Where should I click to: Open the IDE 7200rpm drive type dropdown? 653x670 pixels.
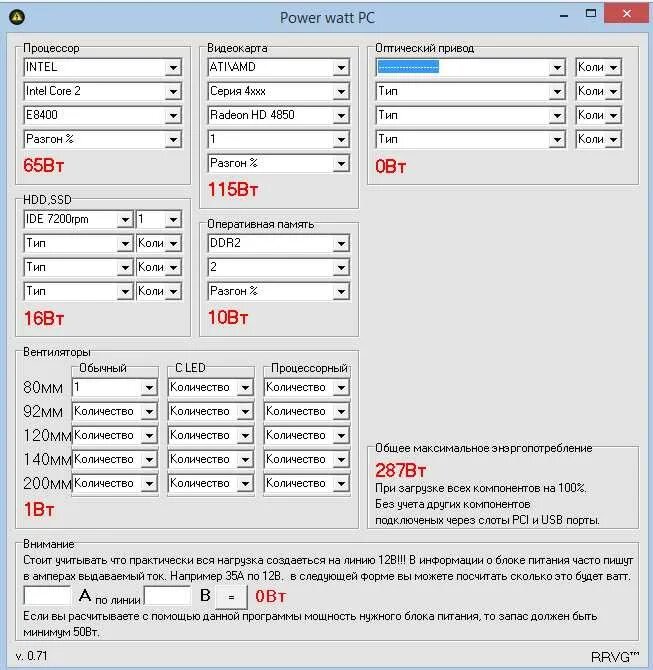[x=78, y=219]
